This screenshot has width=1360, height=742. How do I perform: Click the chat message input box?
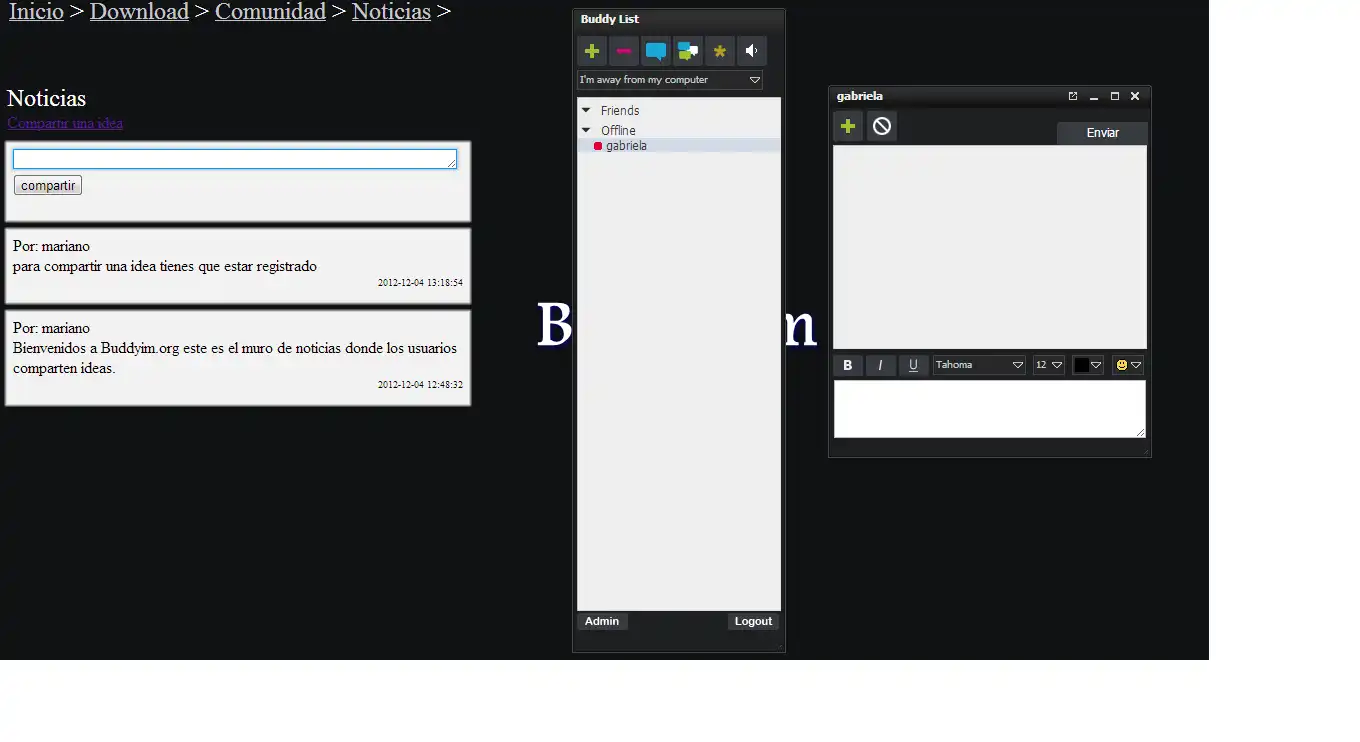(990, 409)
